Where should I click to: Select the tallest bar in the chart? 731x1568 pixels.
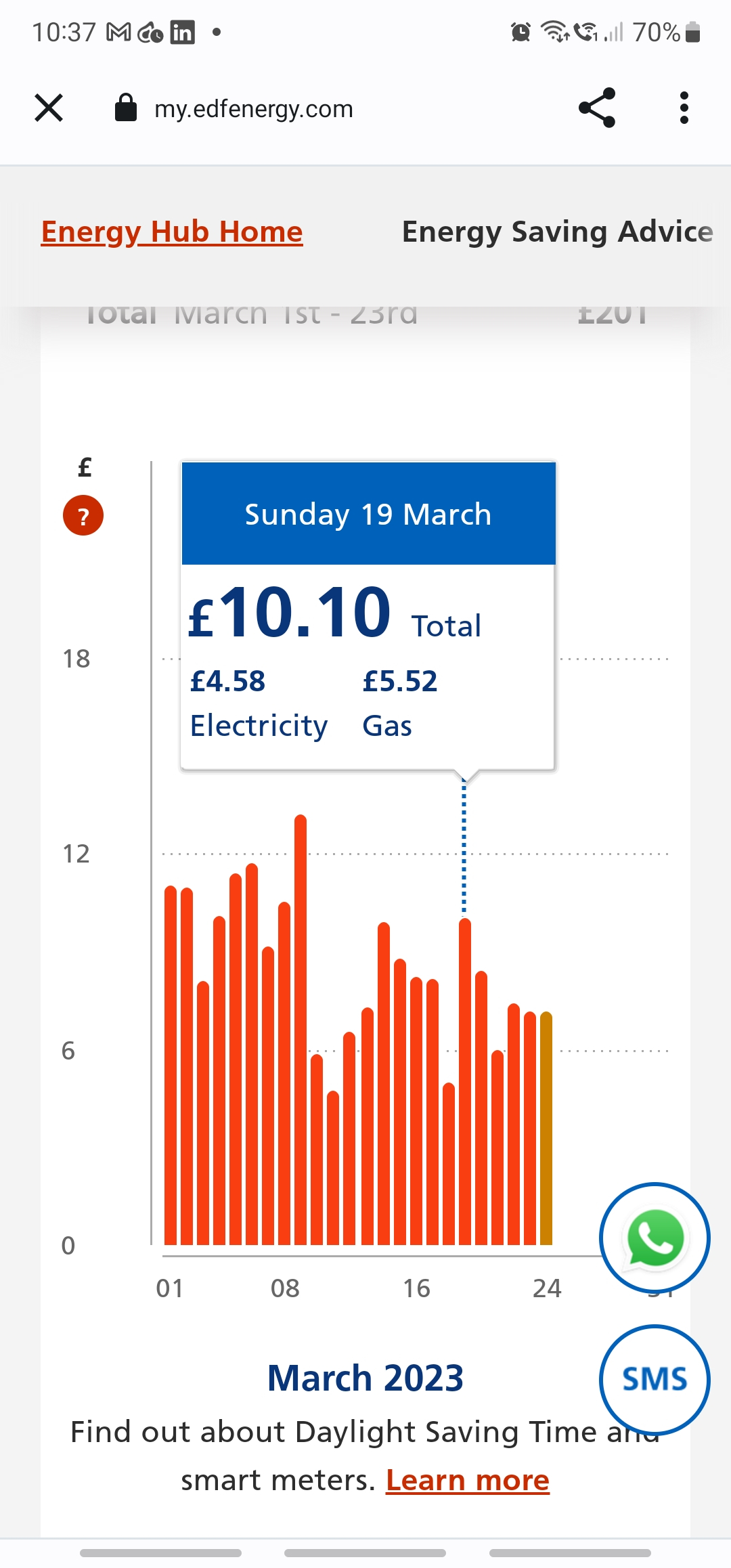(x=301, y=1029)
